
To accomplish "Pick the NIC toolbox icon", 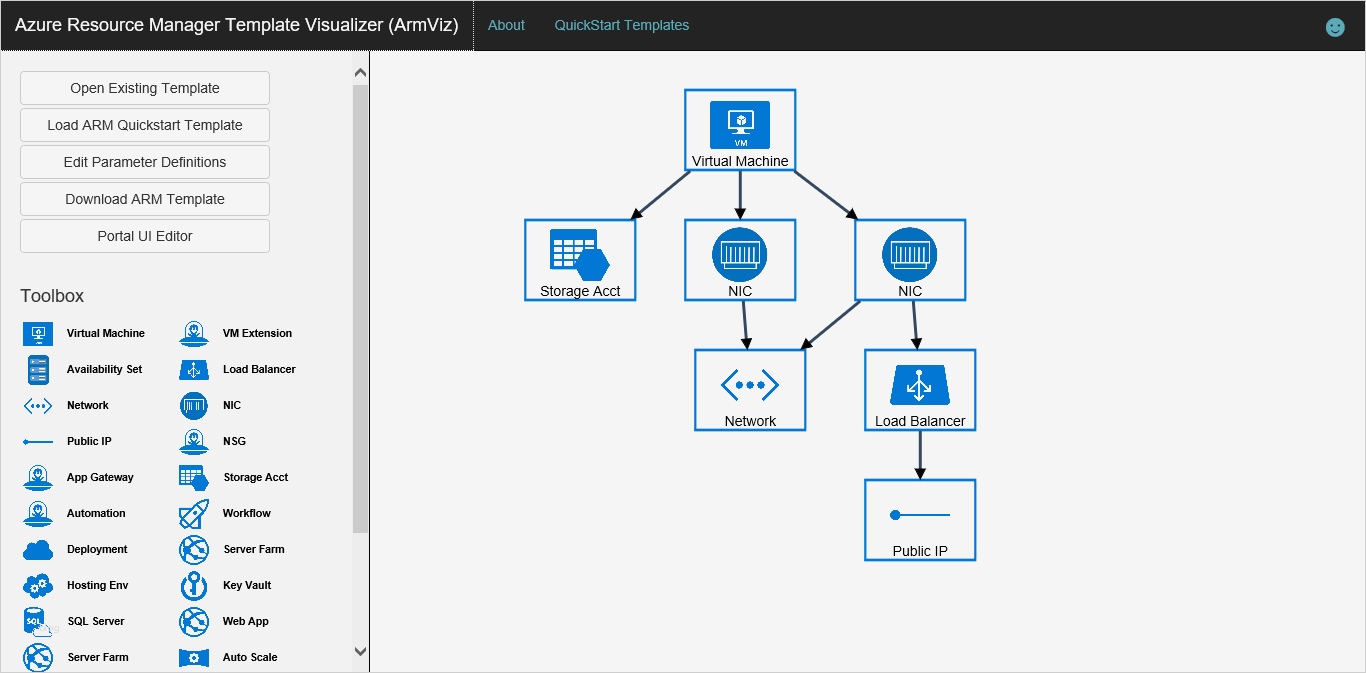I will 194,405.
